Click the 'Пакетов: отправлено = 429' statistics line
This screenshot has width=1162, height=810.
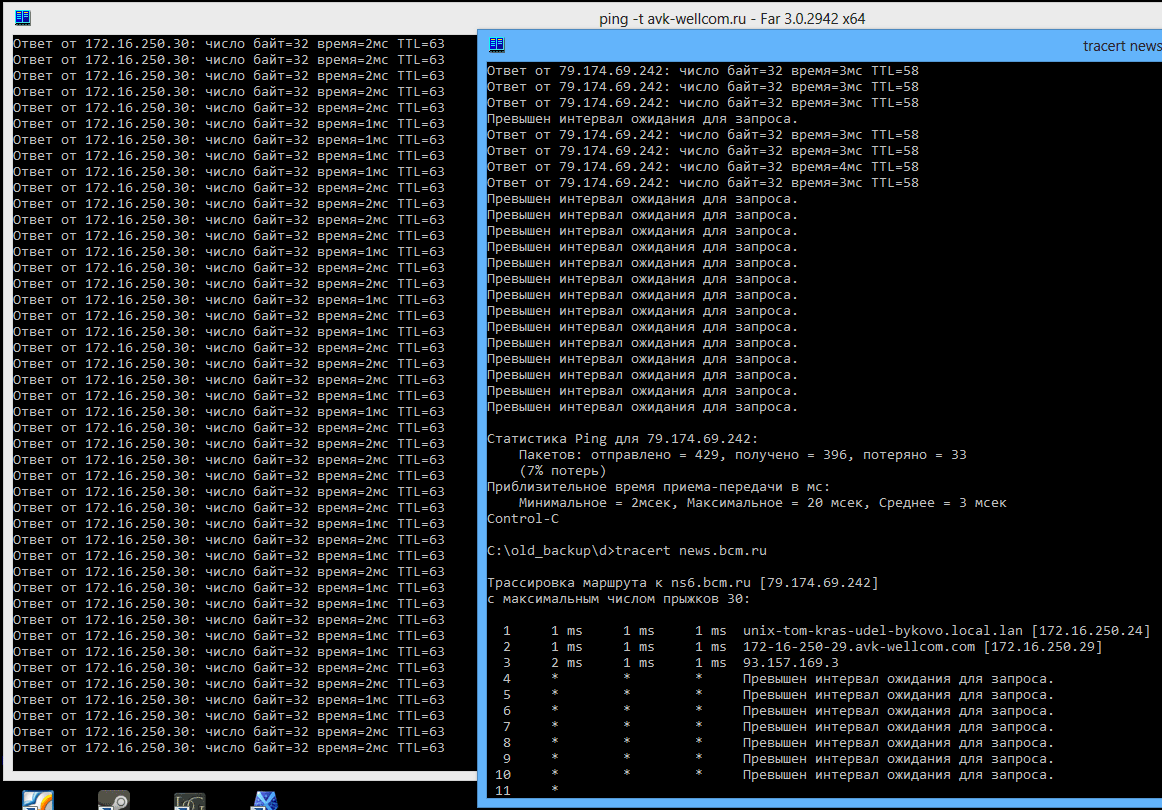[743, 455]
